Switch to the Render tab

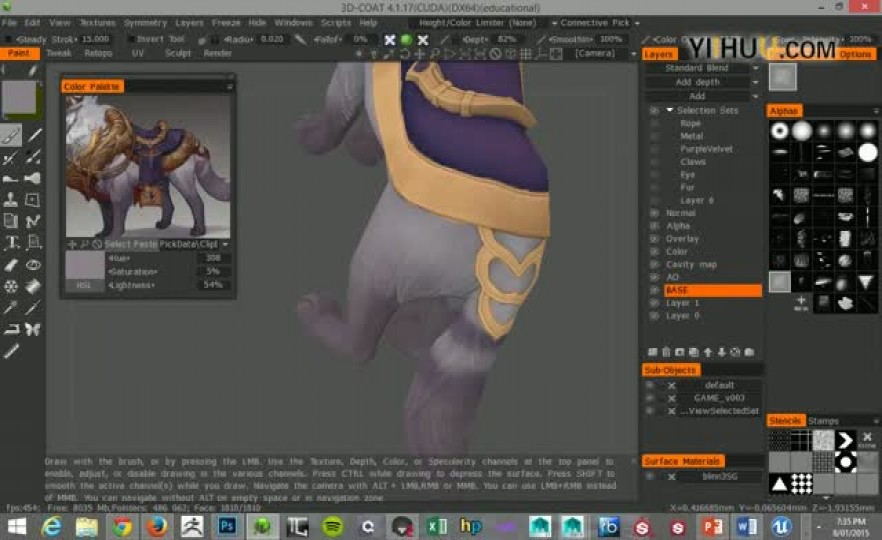click(218, 53)
